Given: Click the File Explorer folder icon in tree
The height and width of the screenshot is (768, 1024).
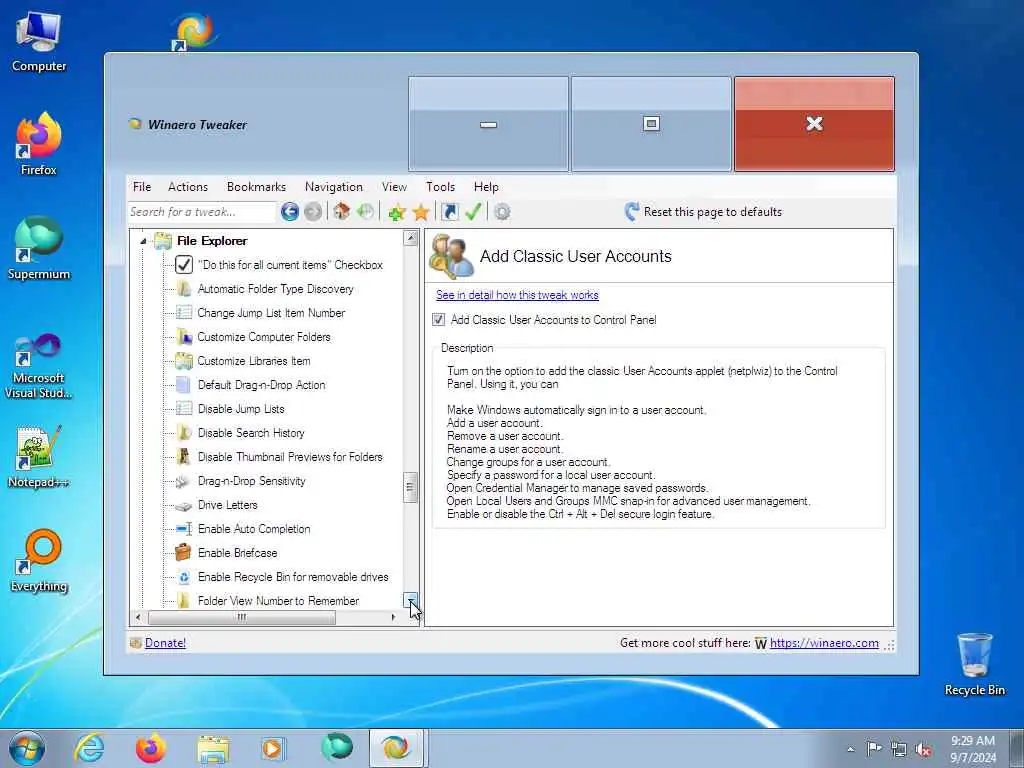Looking at the screenshot, I should [x=163, y=241].
